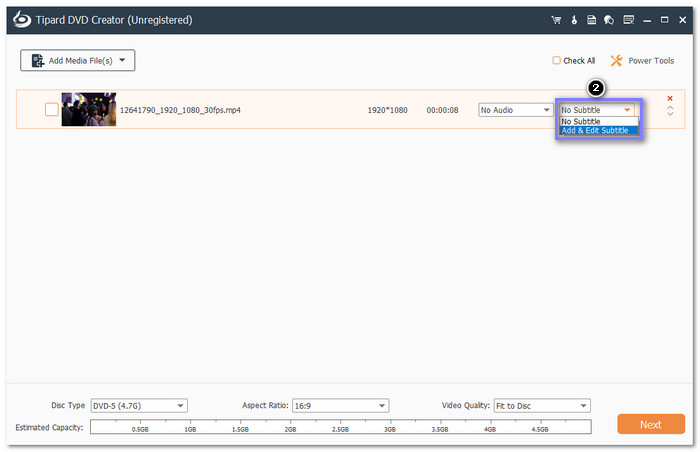Open the Video Quality Fit to Disc dropdown

[x=542, y=406]
